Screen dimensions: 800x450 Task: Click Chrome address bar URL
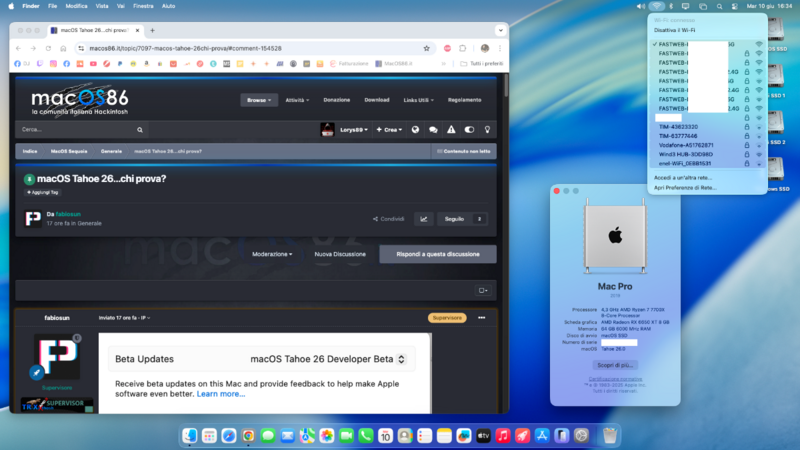click(x=185, y=48)
